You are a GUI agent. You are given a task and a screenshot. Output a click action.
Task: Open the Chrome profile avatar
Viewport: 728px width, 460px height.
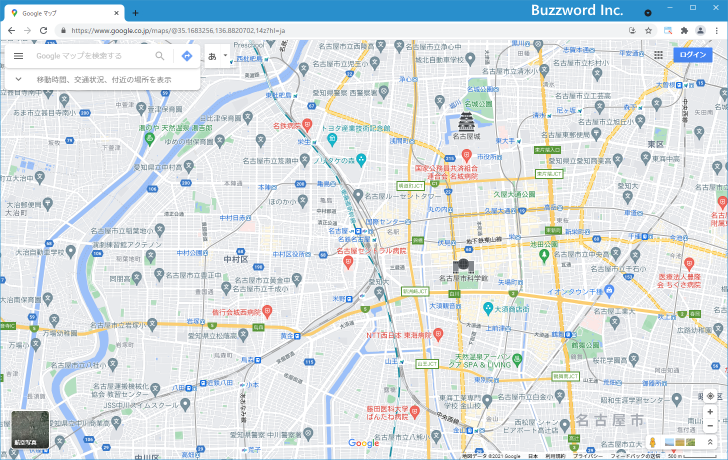click(x=700, y=31)
